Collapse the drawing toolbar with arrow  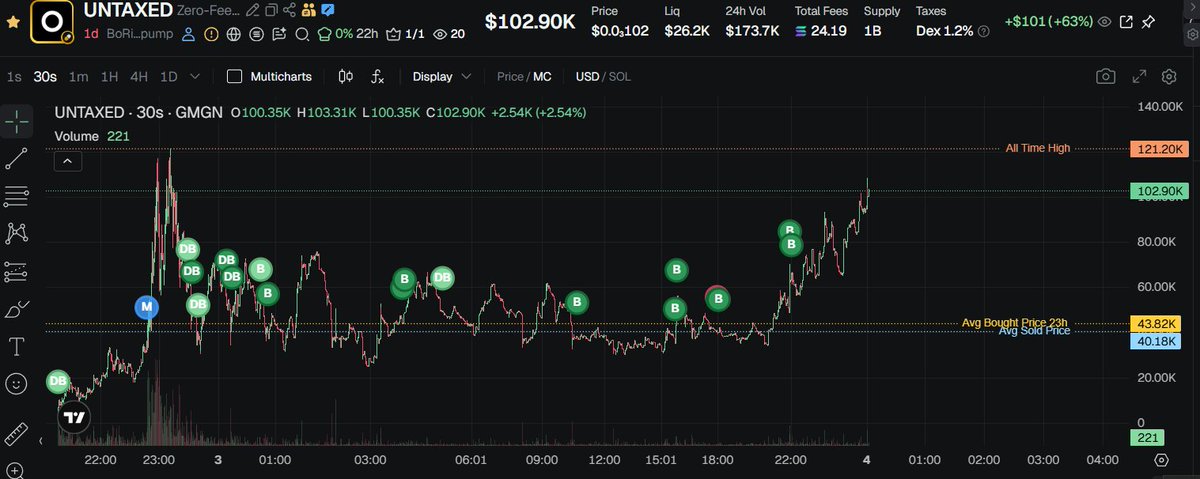[41, 439]
